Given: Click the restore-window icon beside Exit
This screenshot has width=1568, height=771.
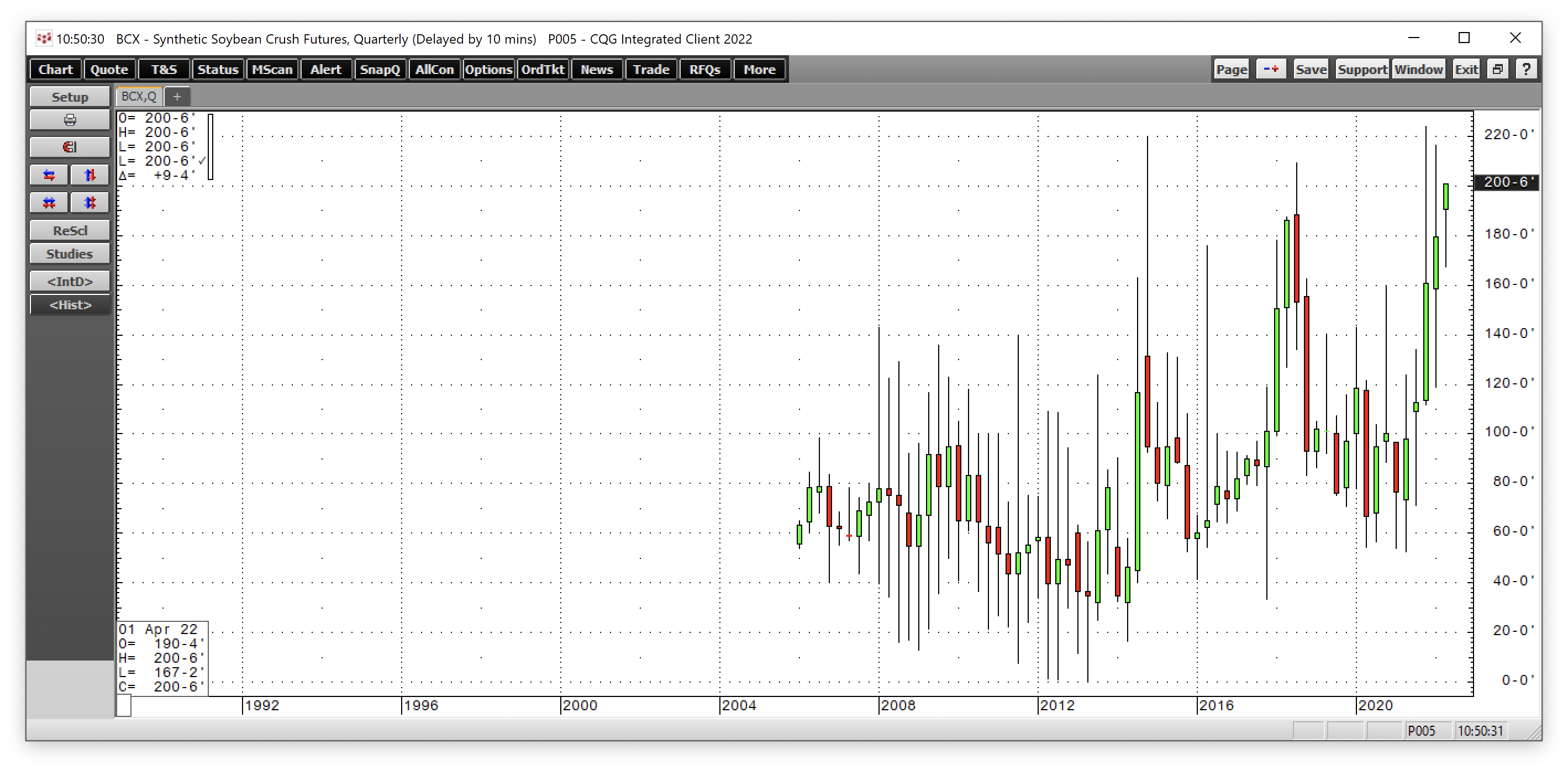Looking at the screenshot, I should 1498,70.
